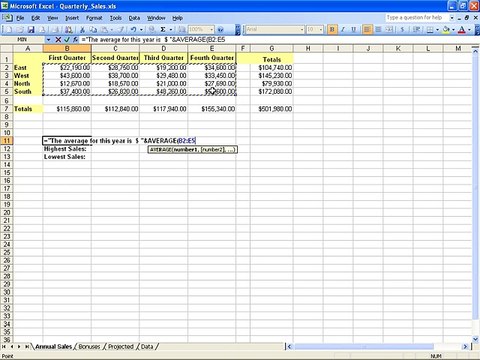Select the Format Painter brush icon
This screenshot has height=360, width=480.
pyautogui.click(x=121, y=30)
